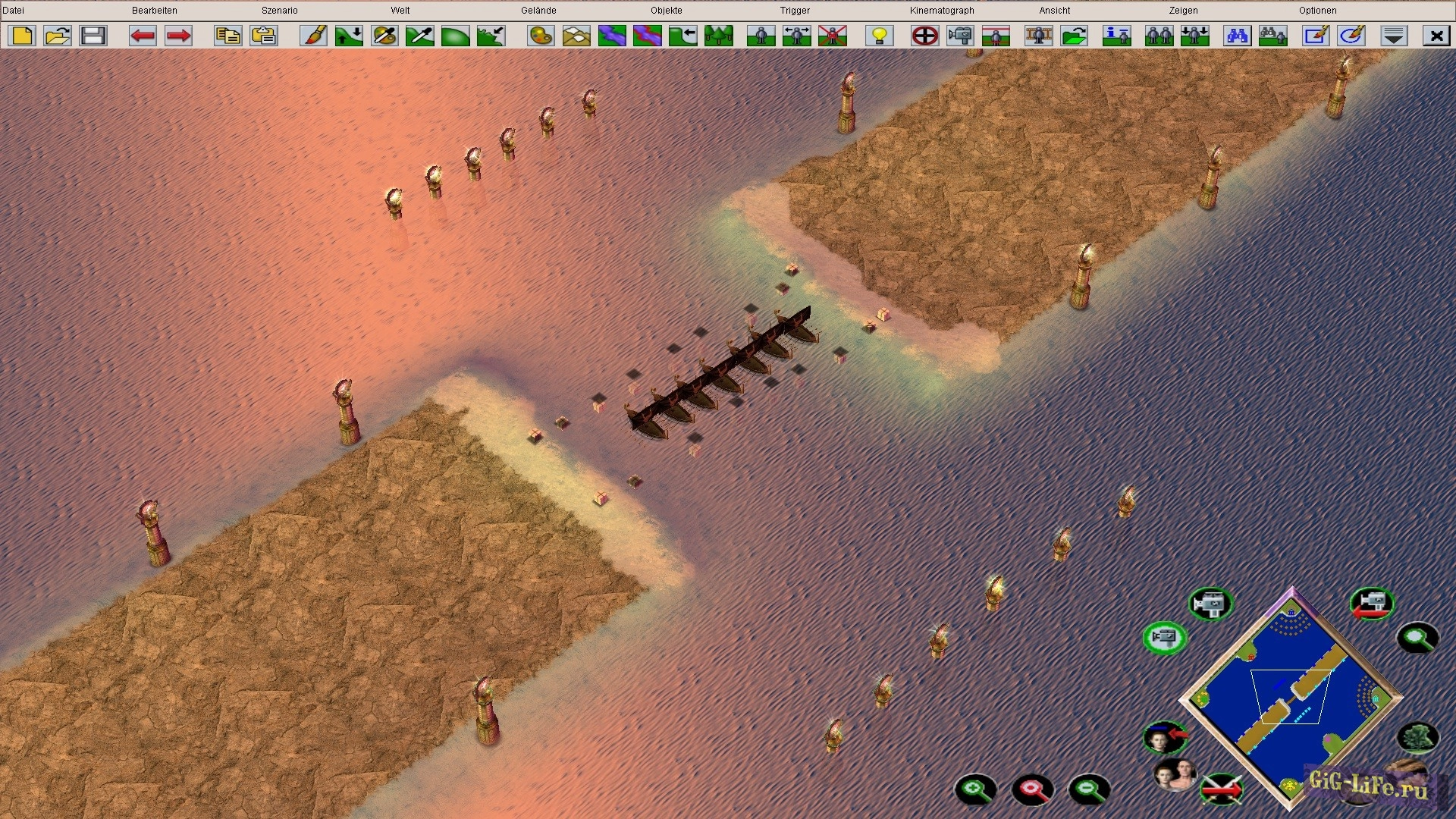Click the new scenario page icon

(x=22, y=36)
